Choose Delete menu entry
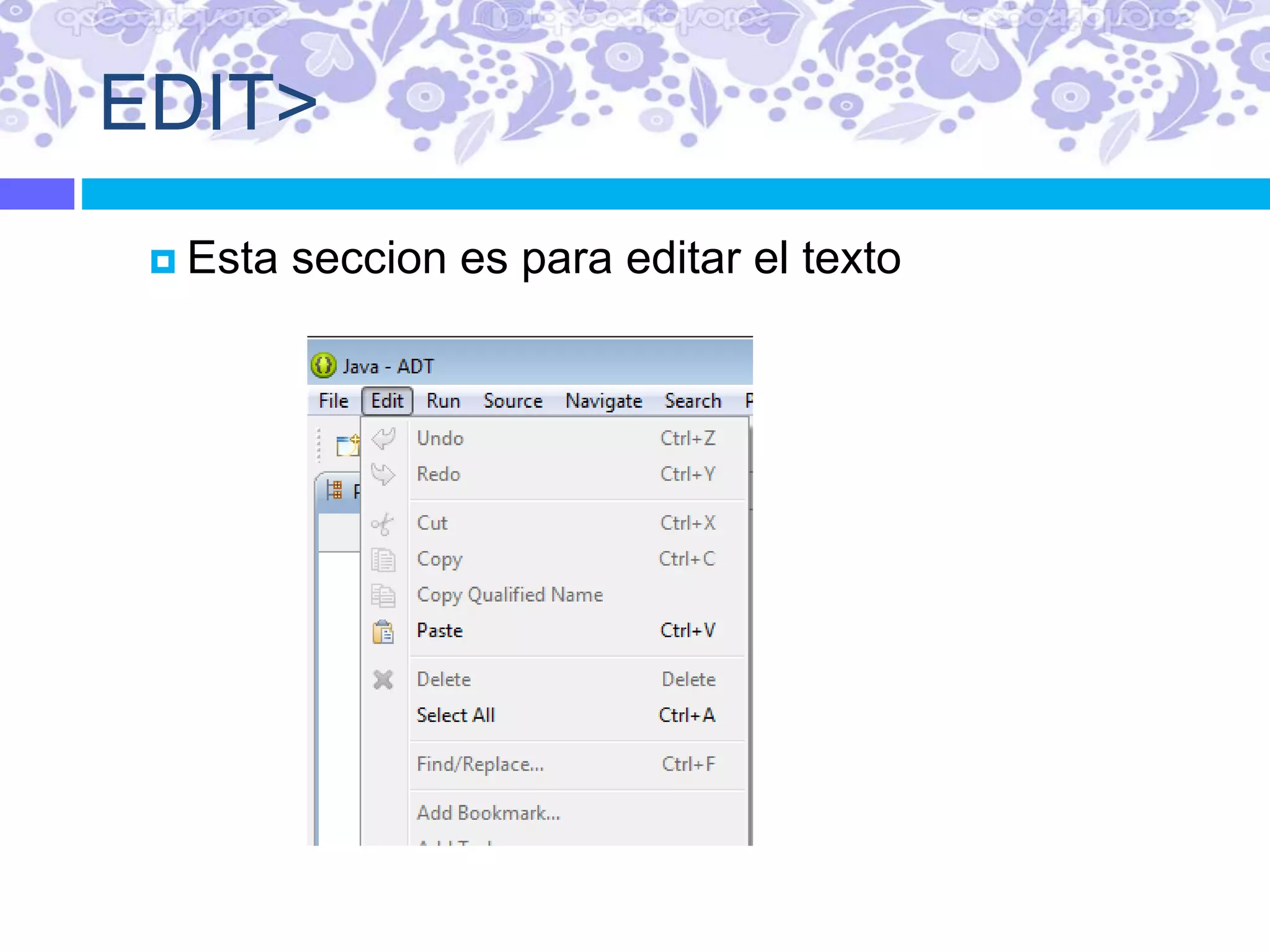 click(x=554, y=680)
